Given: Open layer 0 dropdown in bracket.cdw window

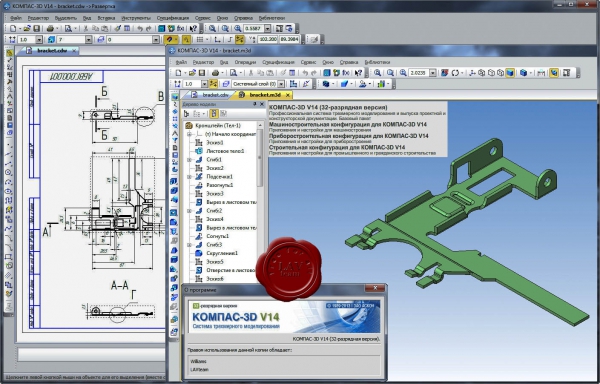Looking at the screenshot, I should click(x=156, y=39).
